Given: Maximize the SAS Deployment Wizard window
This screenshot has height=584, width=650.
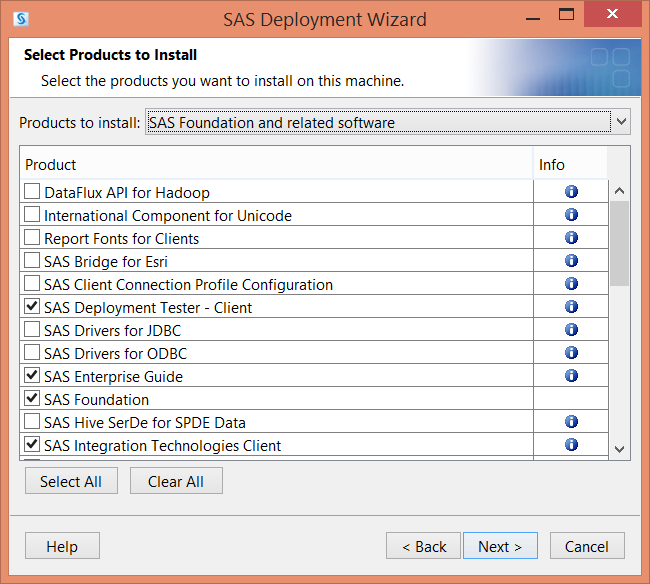Looking at the screenshot, I should (x=566, y=15).
